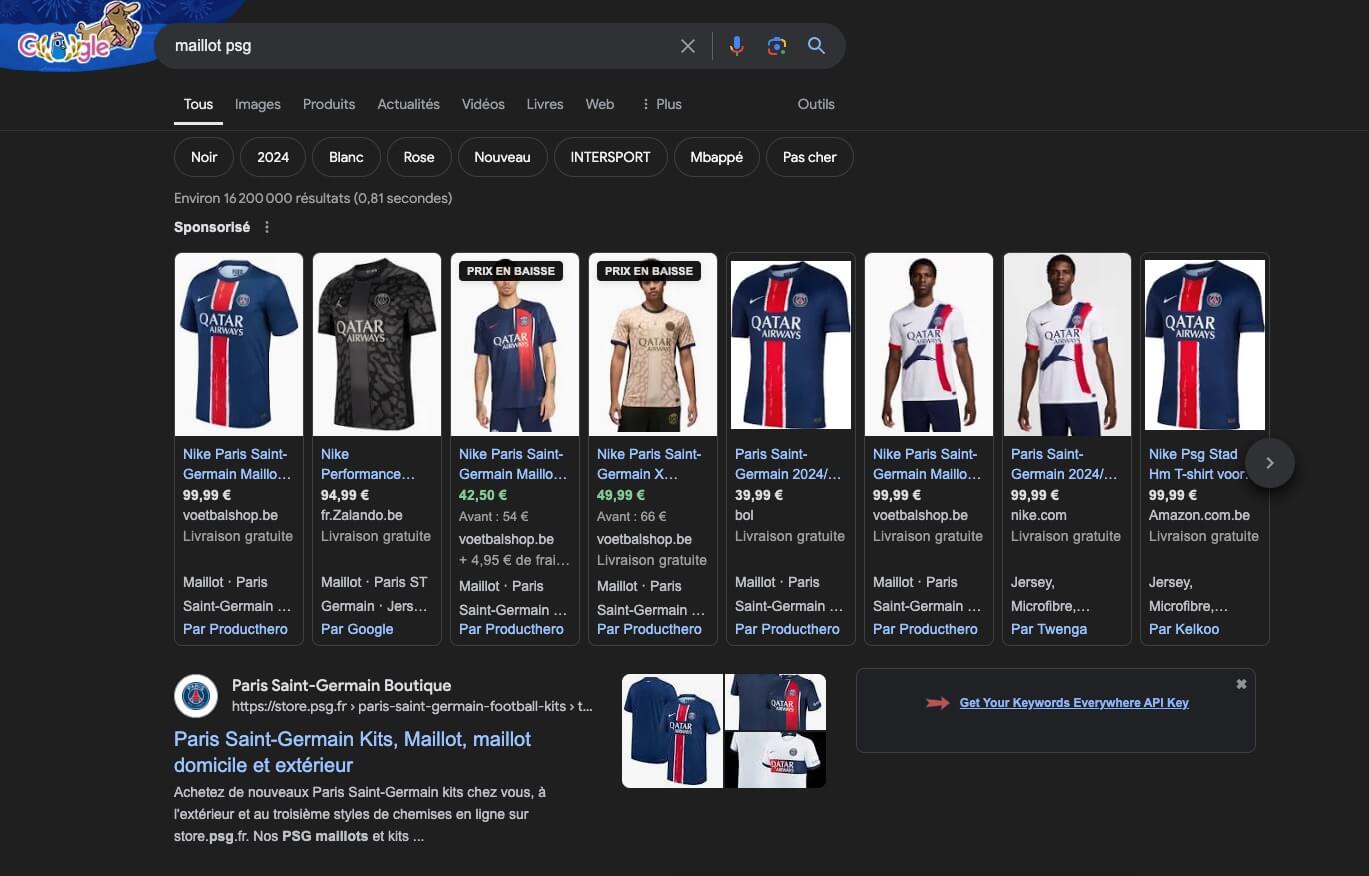Image resolution: width=1369 pixels, height=876 pixels.
Task: Apply the Rose filter chip
Action: click(x=419, y=157)
